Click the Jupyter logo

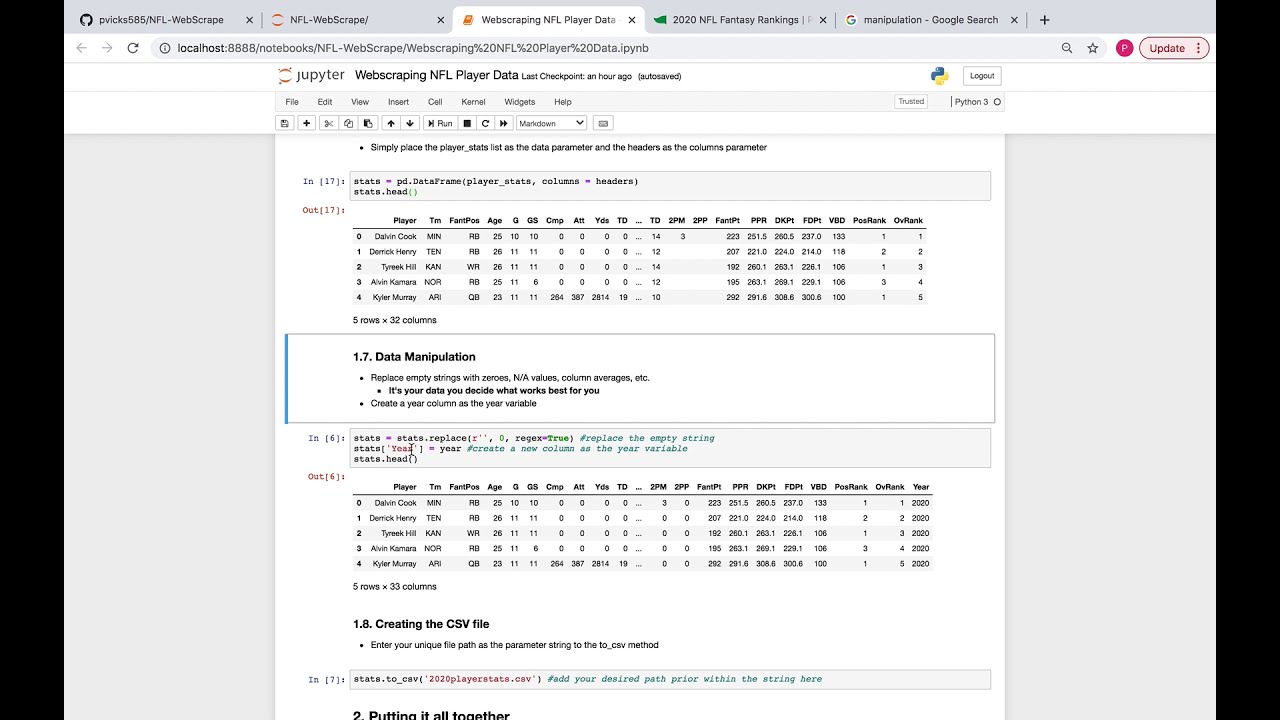[x=311, y=76]
